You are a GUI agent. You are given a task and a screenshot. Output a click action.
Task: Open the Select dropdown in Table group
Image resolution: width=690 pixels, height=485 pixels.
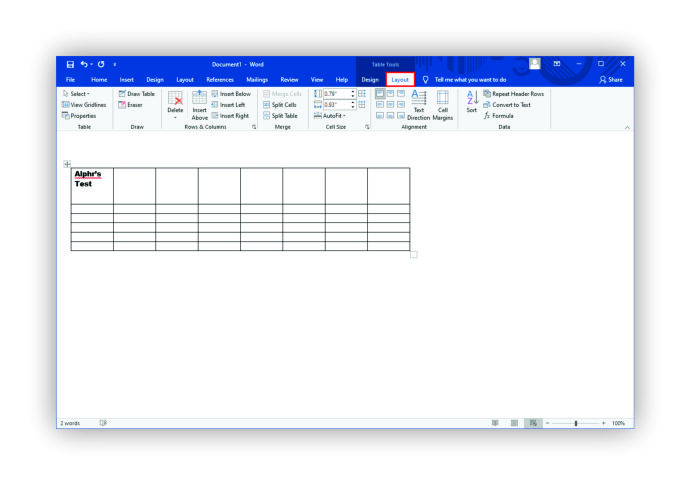click(x=77, y=94)
